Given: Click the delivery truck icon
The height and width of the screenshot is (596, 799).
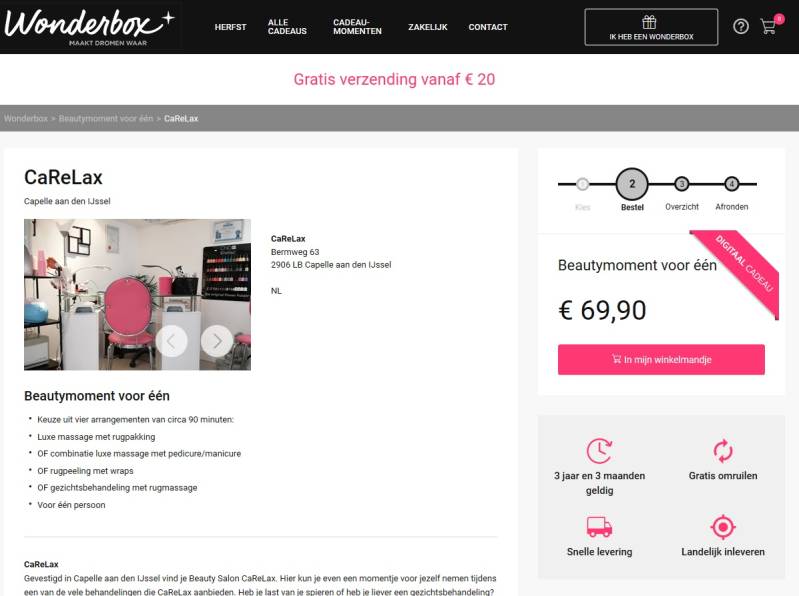Looking at the screenshot, I should (x=599, y=527).
